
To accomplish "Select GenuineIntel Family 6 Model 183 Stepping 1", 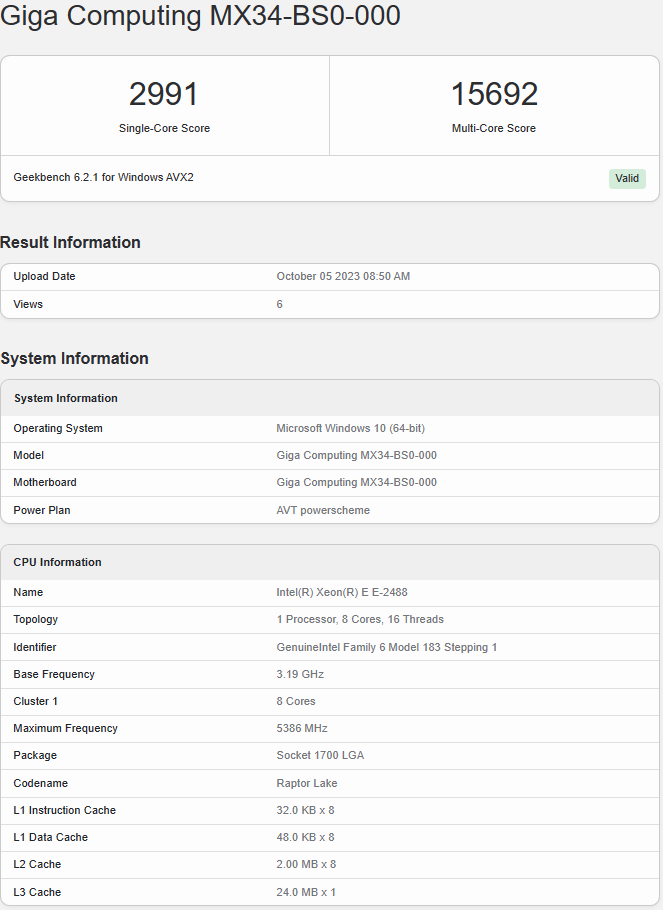I will [387, 647].
